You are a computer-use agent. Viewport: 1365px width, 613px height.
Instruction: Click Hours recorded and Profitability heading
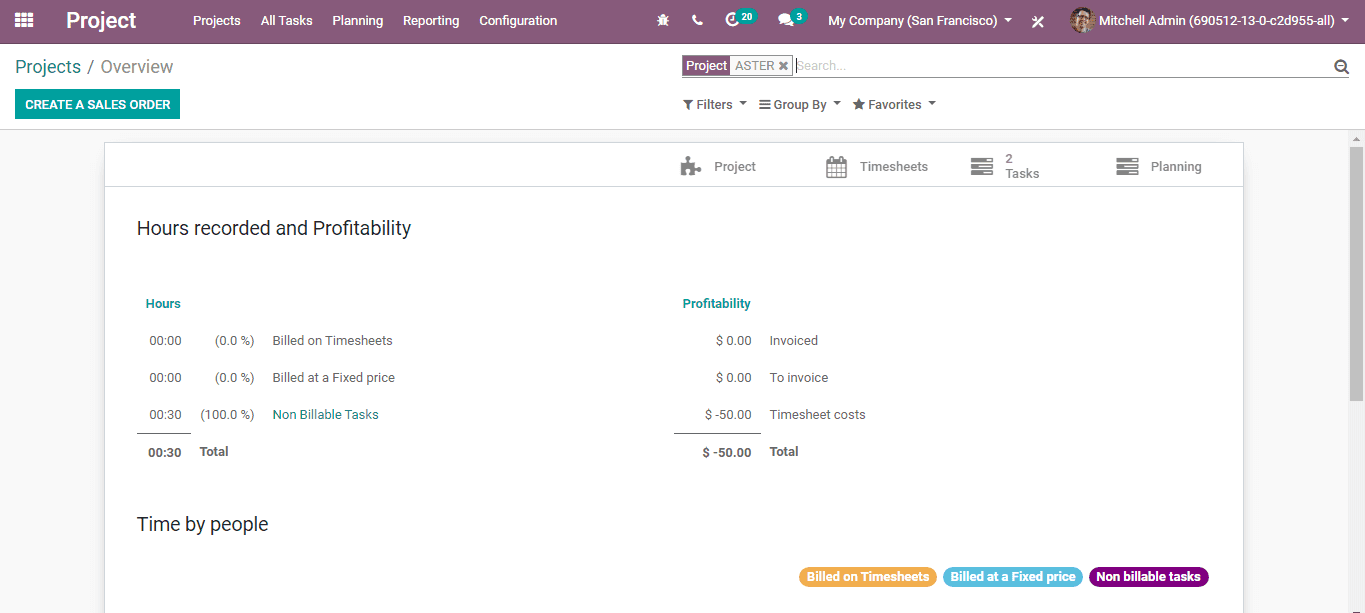click(x=274, y=228)
